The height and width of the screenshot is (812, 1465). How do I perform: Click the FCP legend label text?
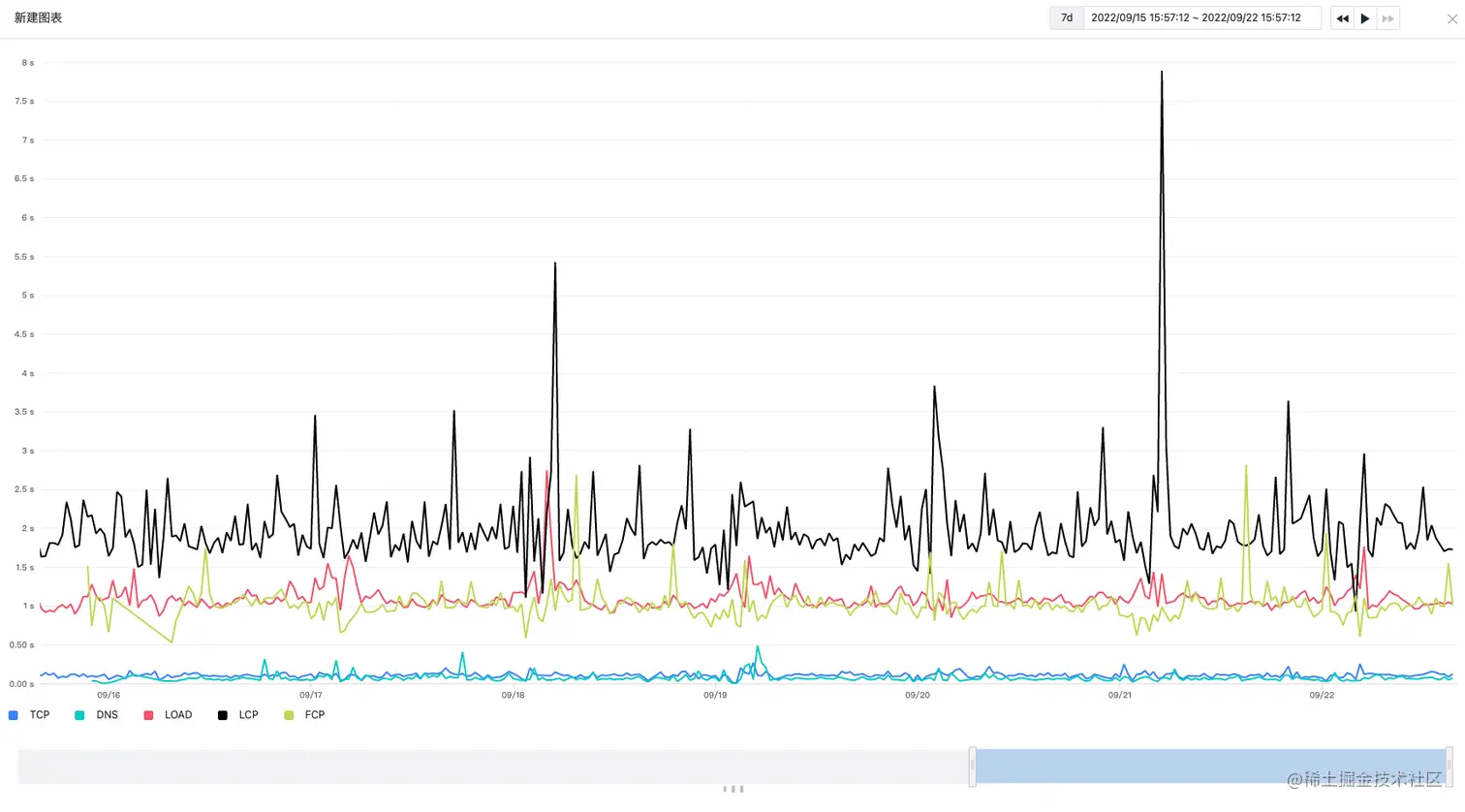click(x=315, y=715)
